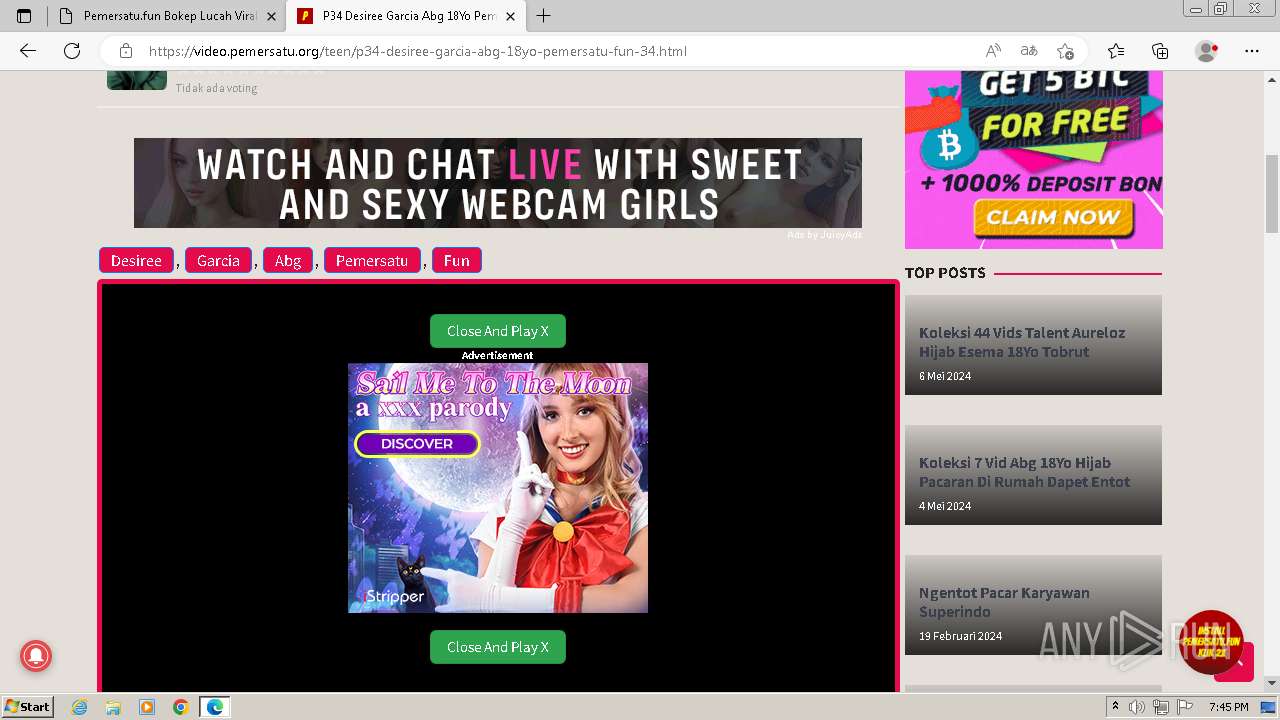Click the lower Close And Play X button
The image size is (1280, 720).
[498, 647]
